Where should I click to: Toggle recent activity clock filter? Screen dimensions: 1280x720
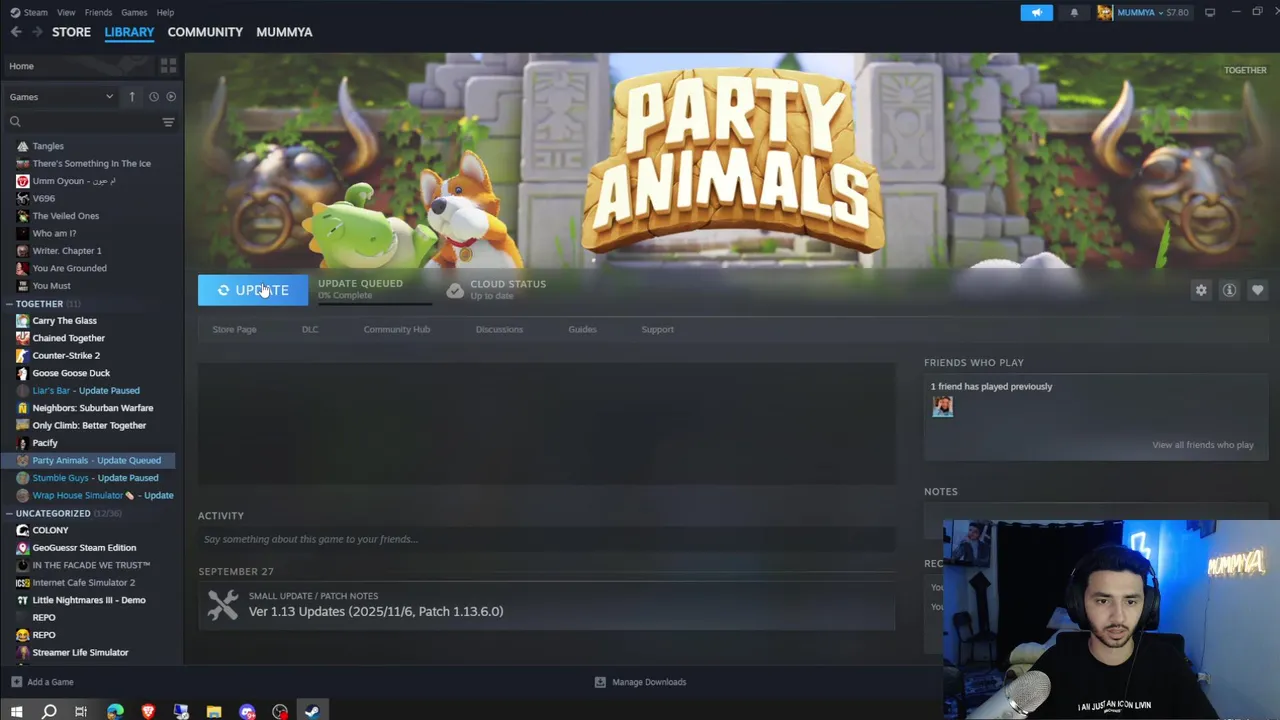153,97
